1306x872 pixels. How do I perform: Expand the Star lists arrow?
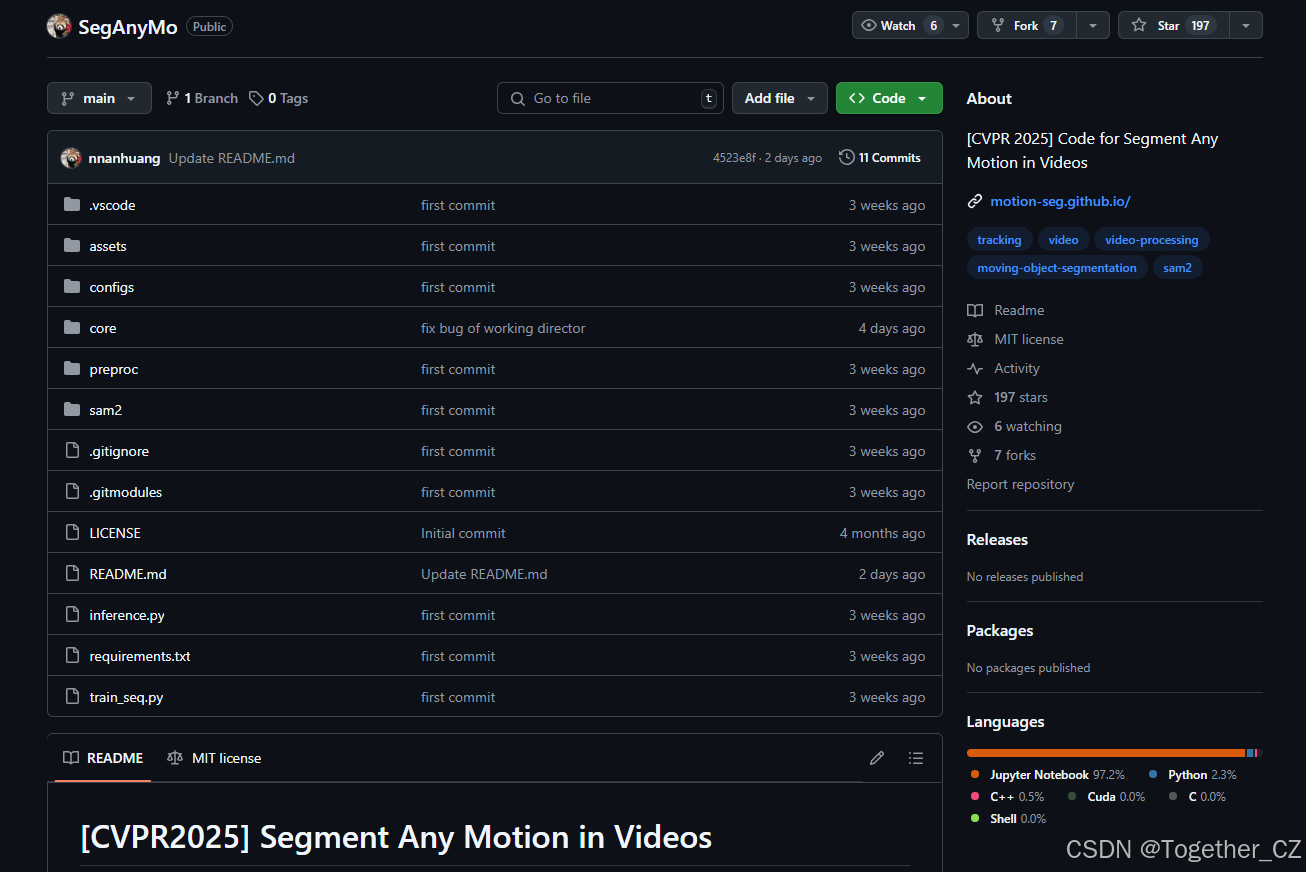pyautogui.click(x=1246, y=25)
